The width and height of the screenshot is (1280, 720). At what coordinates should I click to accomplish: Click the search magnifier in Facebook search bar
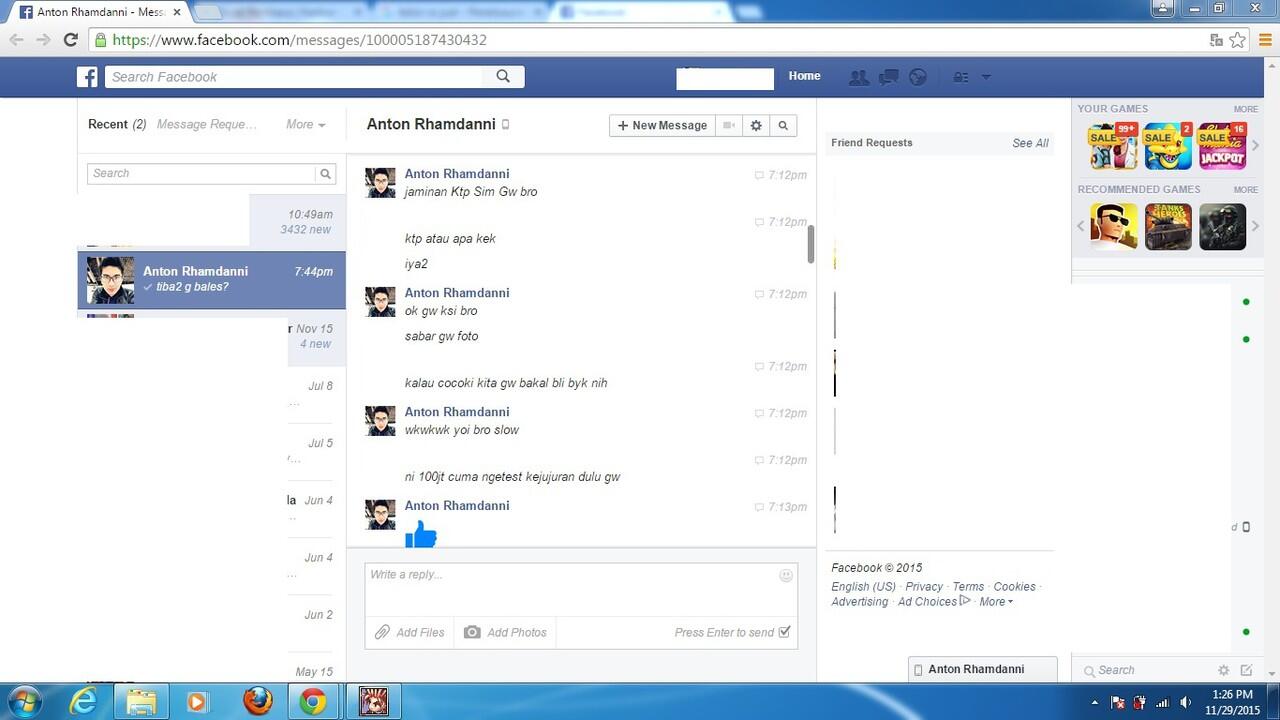point(503,76)
